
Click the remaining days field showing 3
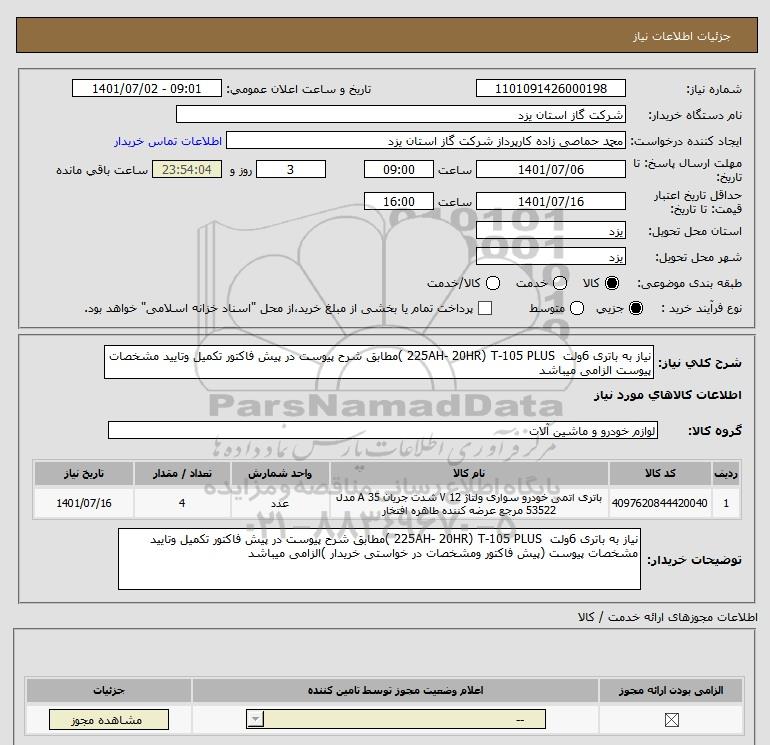pos(291,169)
